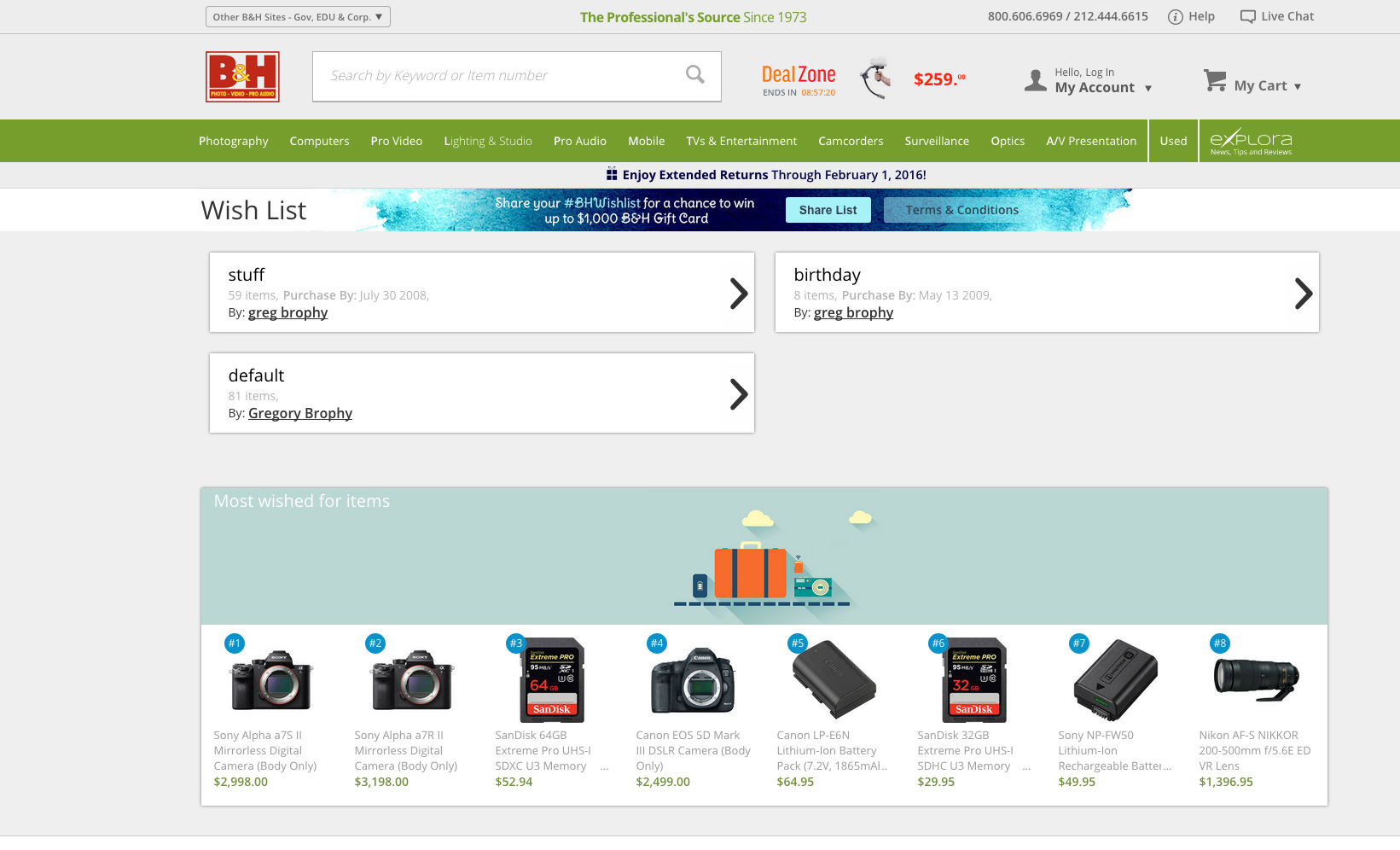1400x850 pixels.
Task: Open the Camcorders menu
Action: 851,141
